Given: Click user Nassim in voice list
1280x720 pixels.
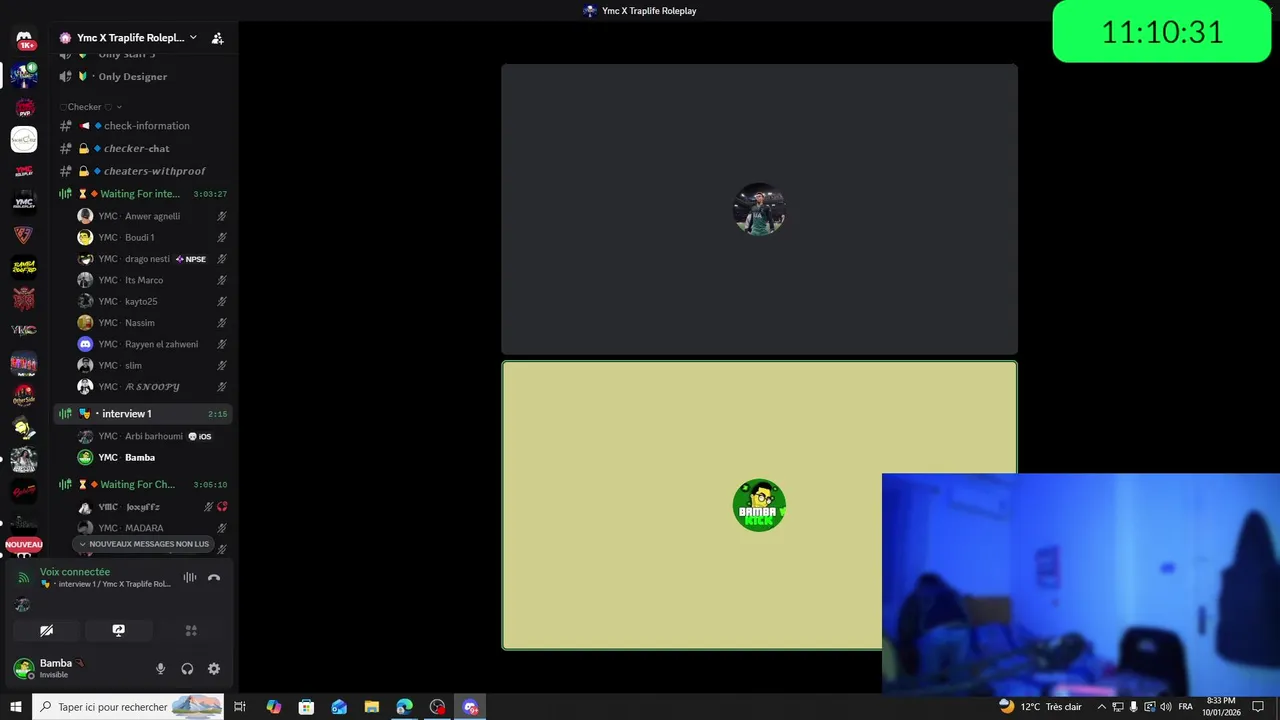Looking at the screenshot, I should [152, 323].
